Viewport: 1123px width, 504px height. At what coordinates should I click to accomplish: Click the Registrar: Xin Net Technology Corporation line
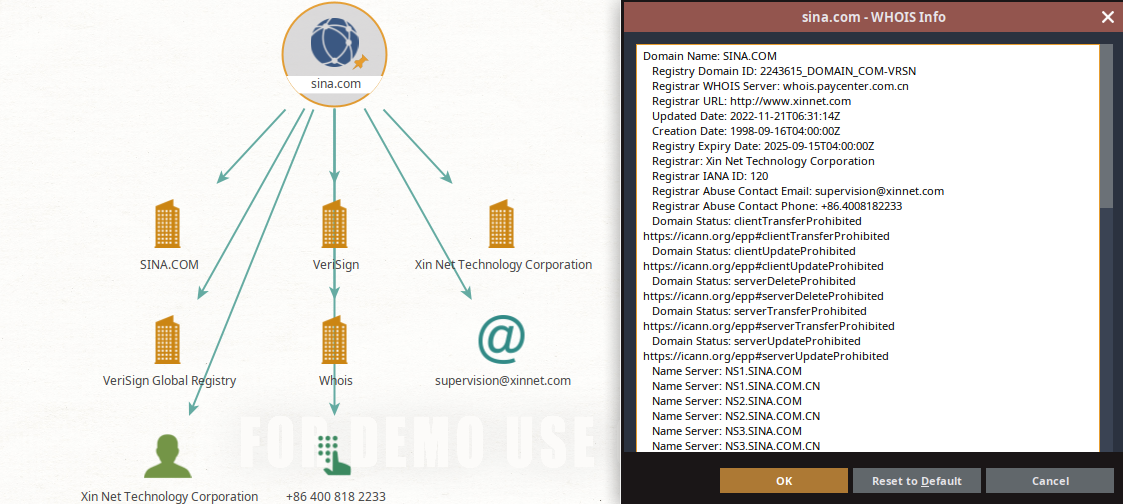pyautogui.click(x=763, y=161)
